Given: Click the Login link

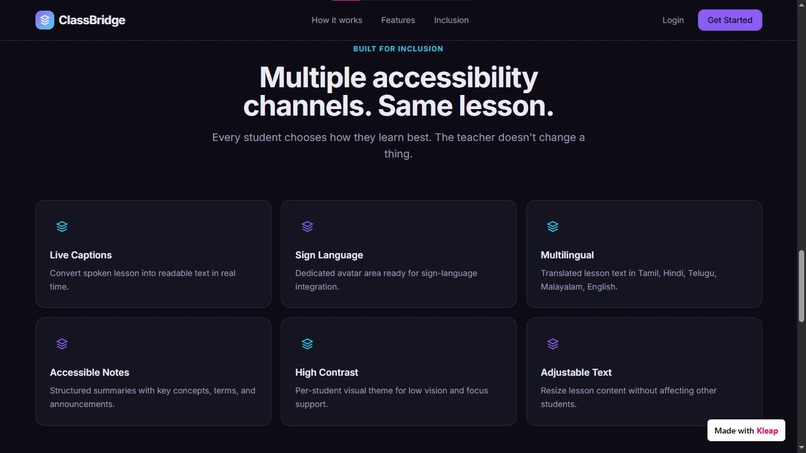Looking at the screenshot, I should [x=673, y=20].
